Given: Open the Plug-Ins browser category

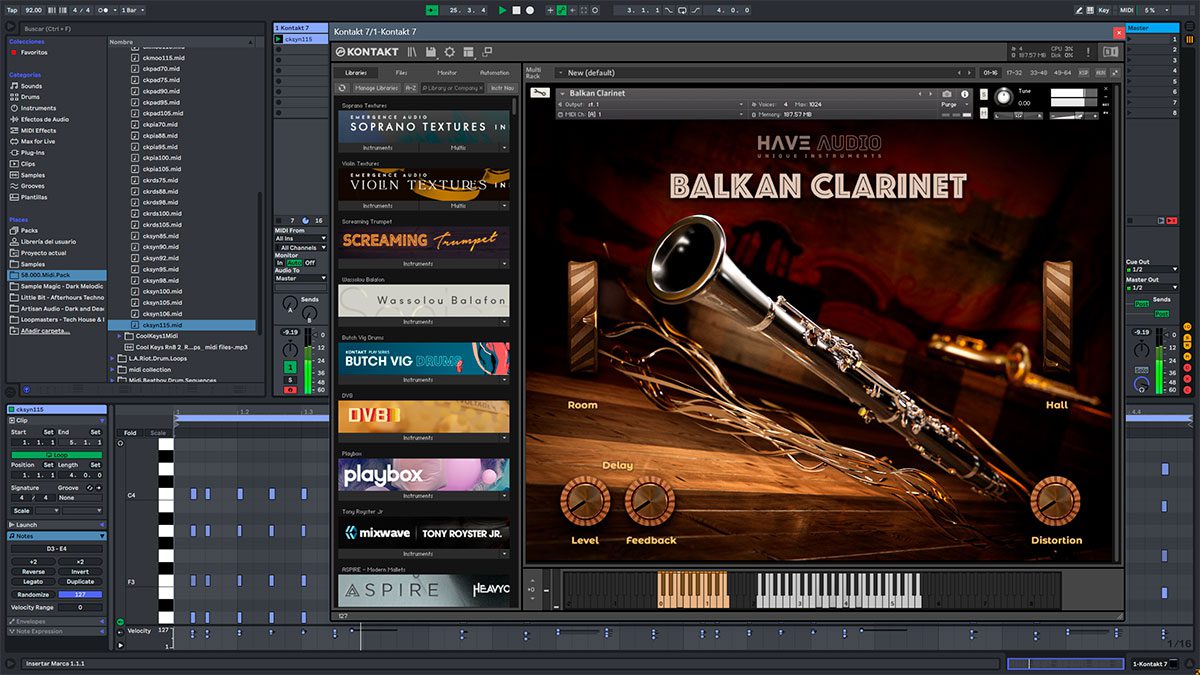Looking at the screenshot, I should 33,152.
